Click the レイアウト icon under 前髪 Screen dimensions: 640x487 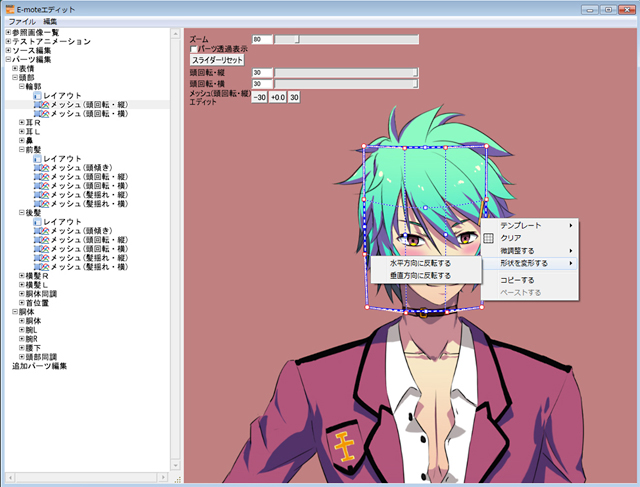(37, 159)
